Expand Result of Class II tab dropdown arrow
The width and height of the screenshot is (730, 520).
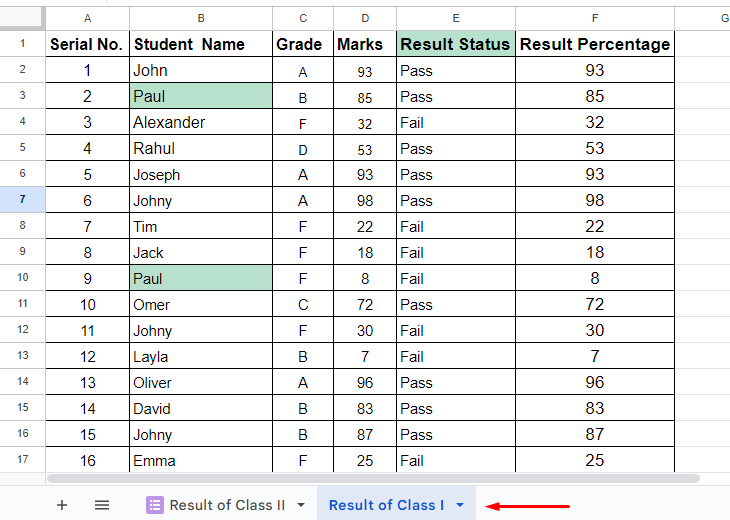click(301, 505)
